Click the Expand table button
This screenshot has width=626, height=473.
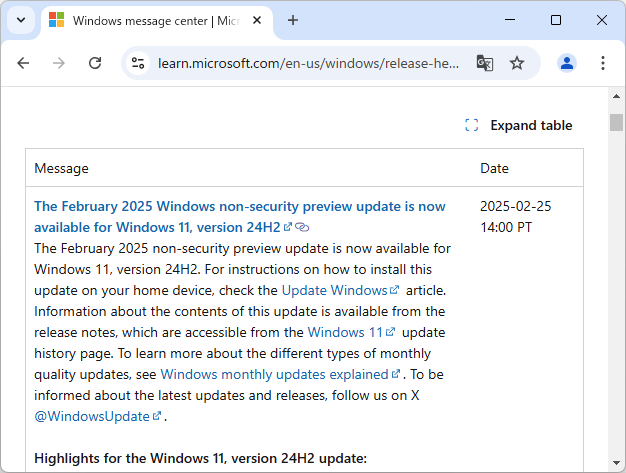pos(519,125)
